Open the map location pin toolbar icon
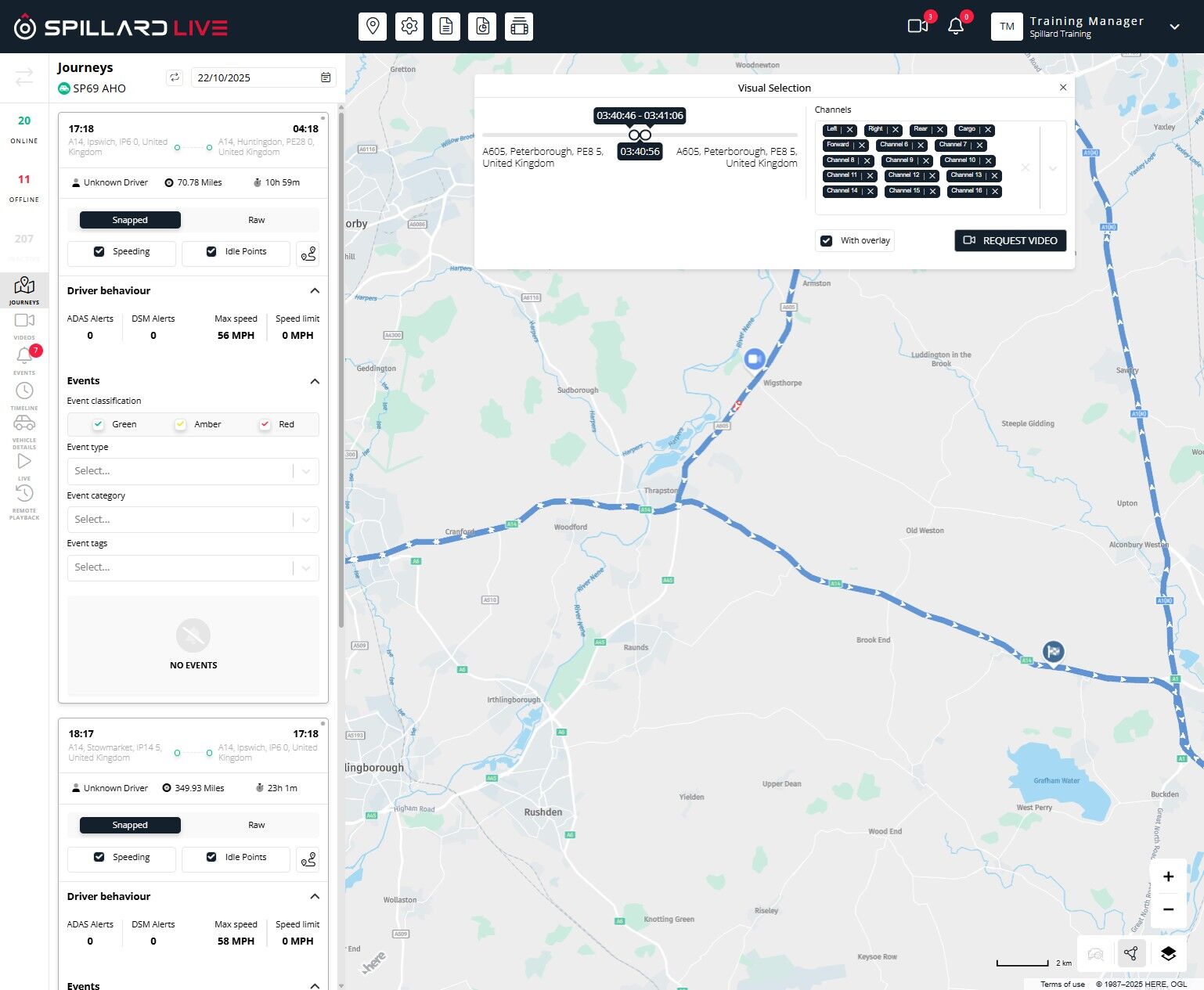1204x990 pixels. 373,27
